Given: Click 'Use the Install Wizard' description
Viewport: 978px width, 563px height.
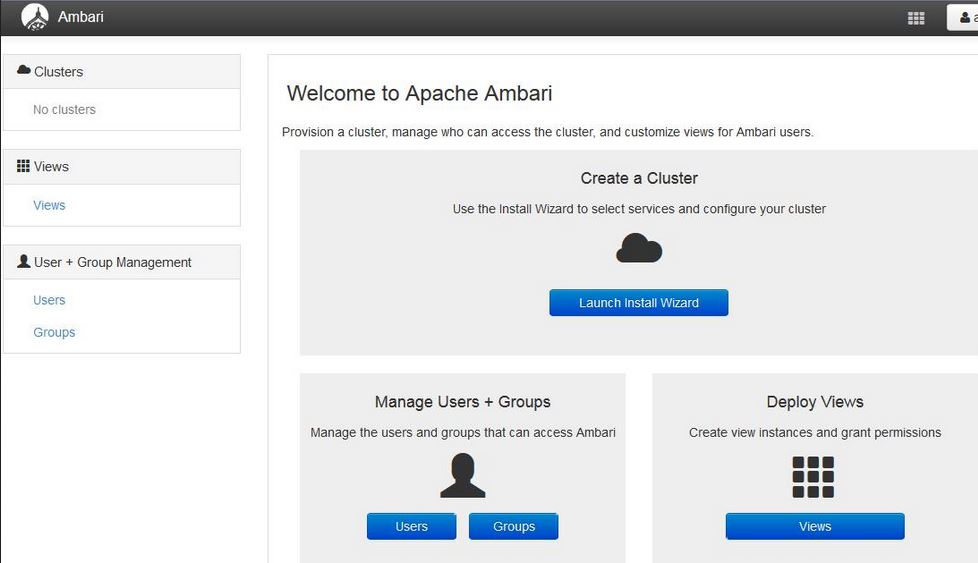Looking at the screenshot, I should pyautogui.click(x=639, y=209).
